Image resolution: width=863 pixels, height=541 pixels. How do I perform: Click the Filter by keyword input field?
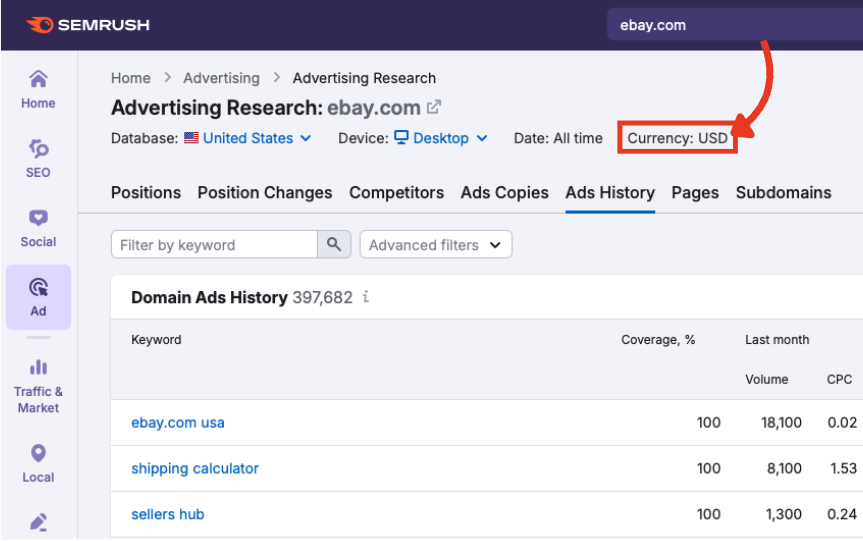pyautogui.click(x=214, y=245)
